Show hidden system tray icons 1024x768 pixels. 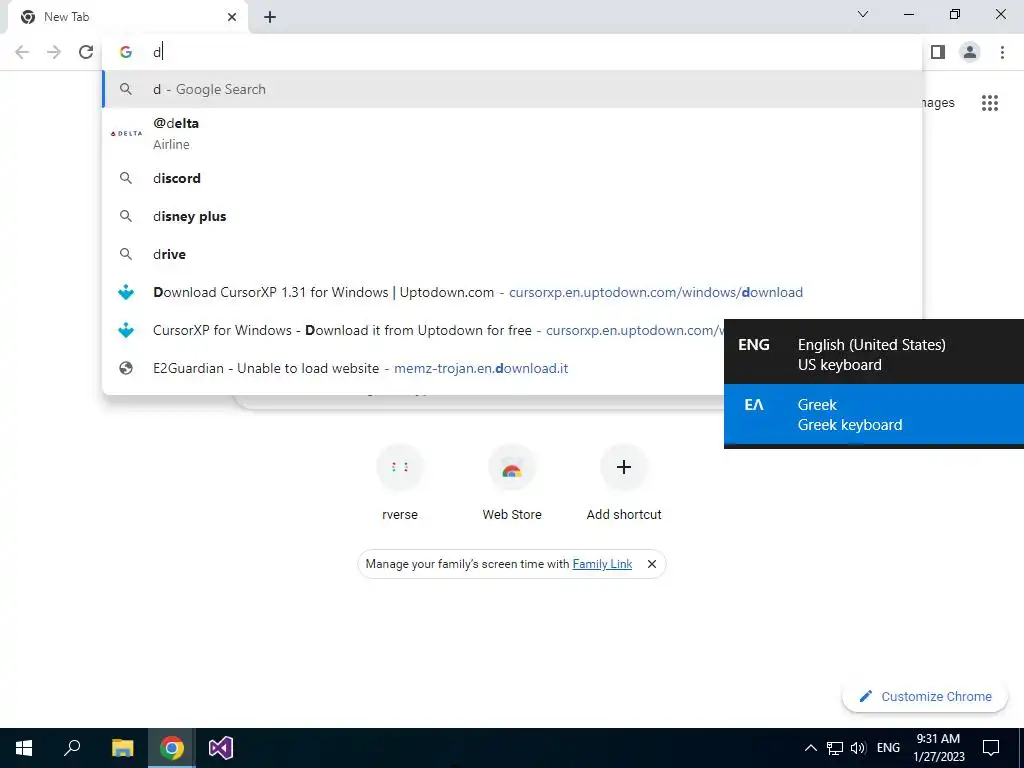(810, 748)
